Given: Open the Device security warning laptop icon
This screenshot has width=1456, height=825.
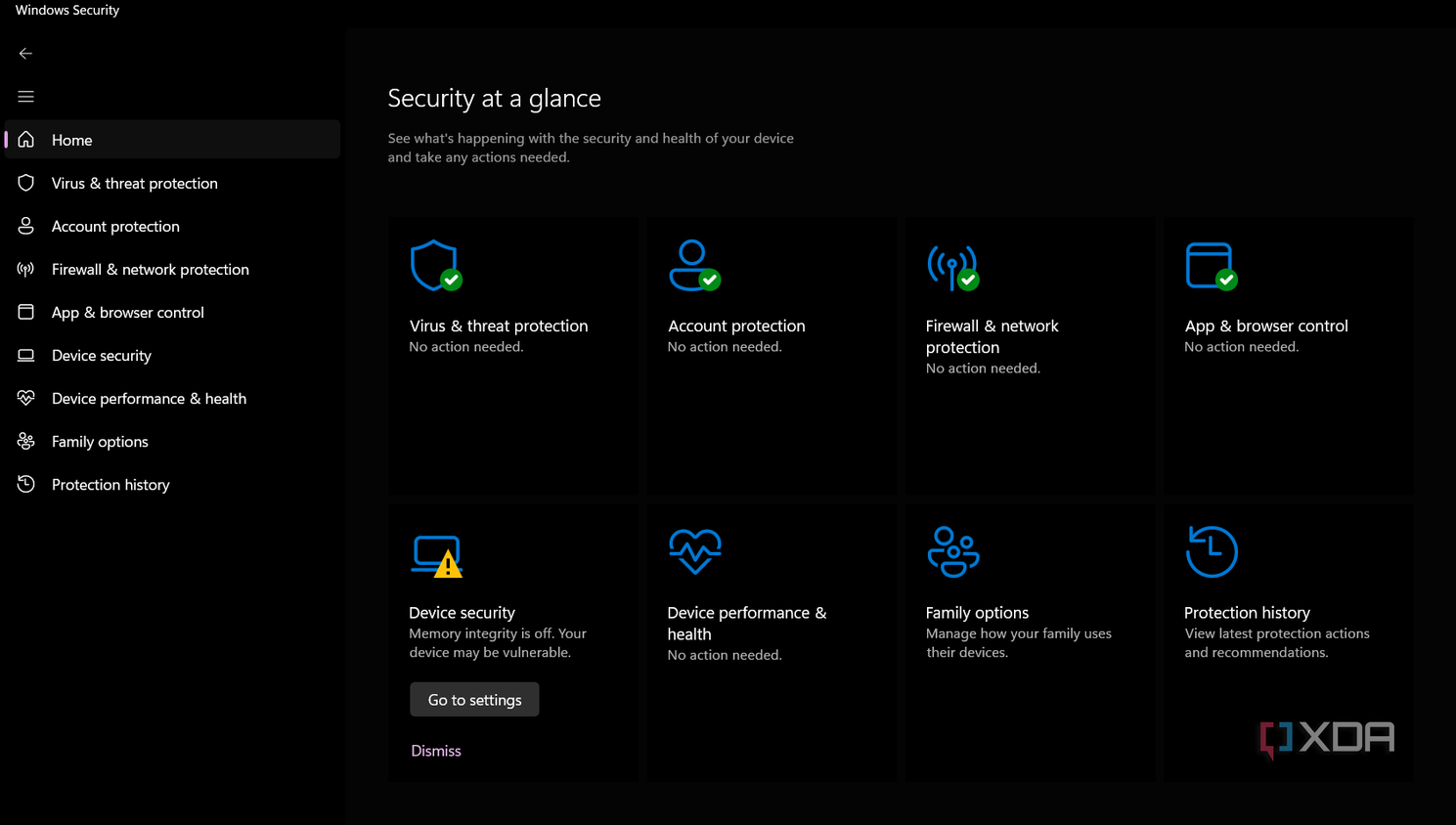Looking at the screenshot, I should [436, 555].
